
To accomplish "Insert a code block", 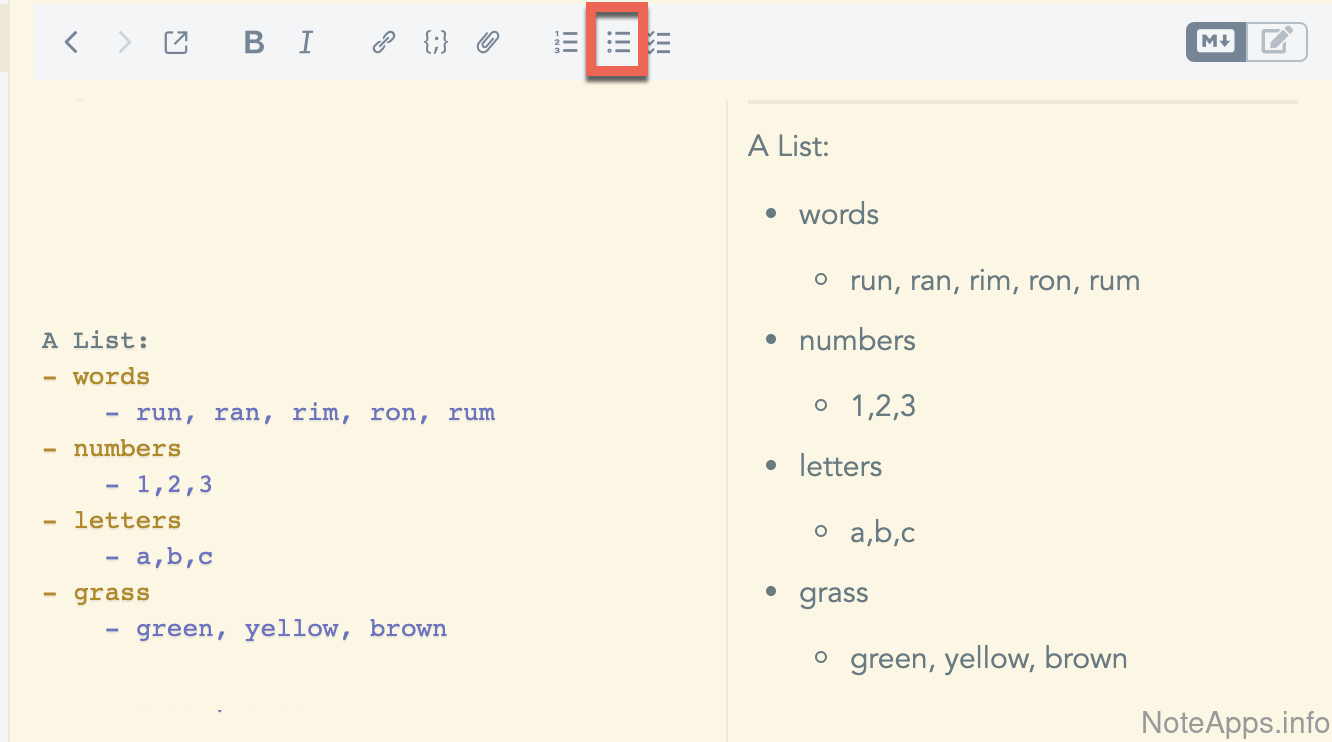I will click(x=435, y=42).
